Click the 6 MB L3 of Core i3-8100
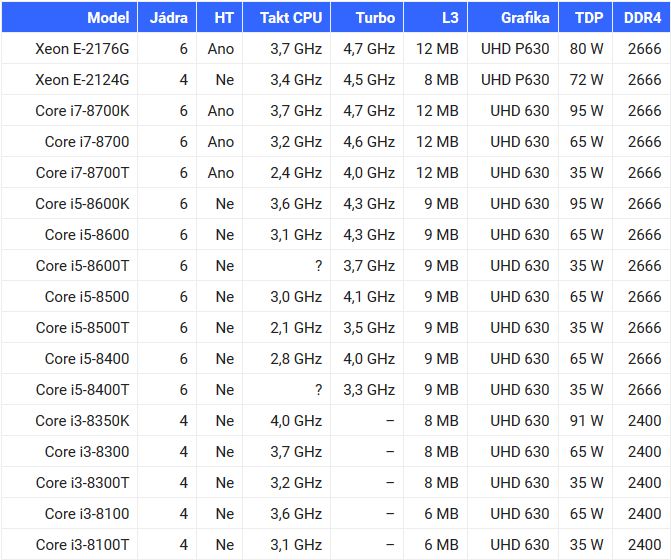This screenshot has width=671, height=560. click(441, 514)
